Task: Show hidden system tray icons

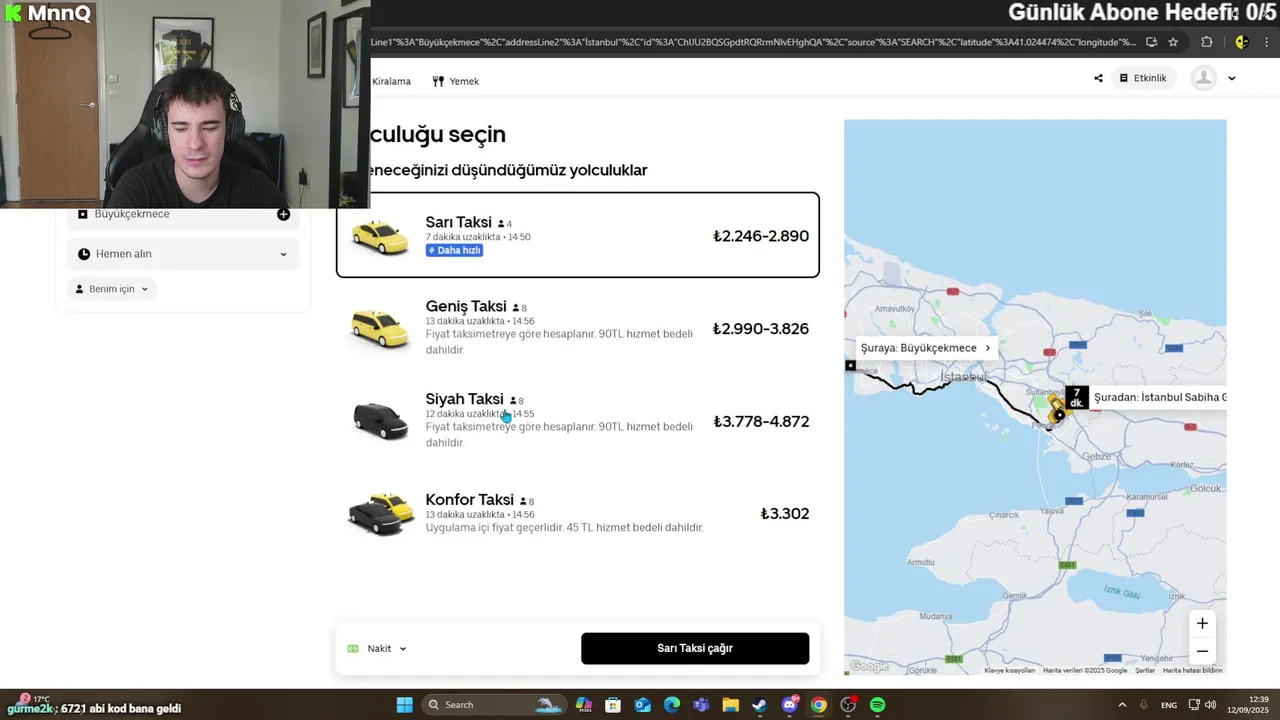Action: point(1122,705)
